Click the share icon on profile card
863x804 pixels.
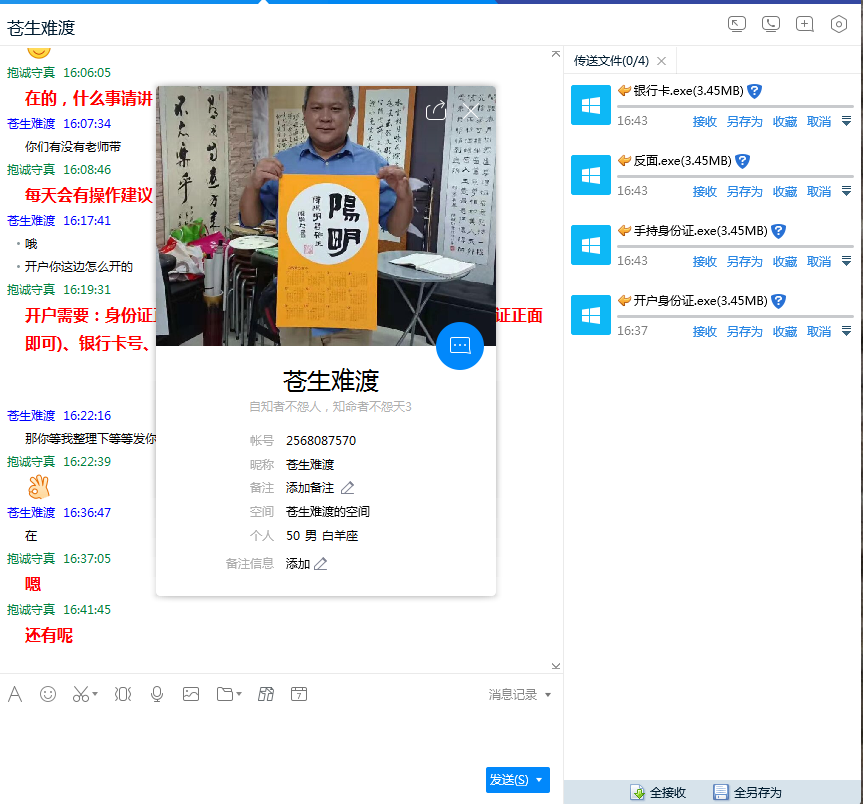click(x=435, y=111)
